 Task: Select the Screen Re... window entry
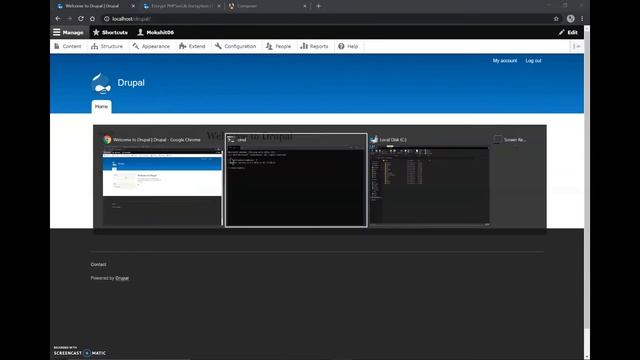pos(510,140)
